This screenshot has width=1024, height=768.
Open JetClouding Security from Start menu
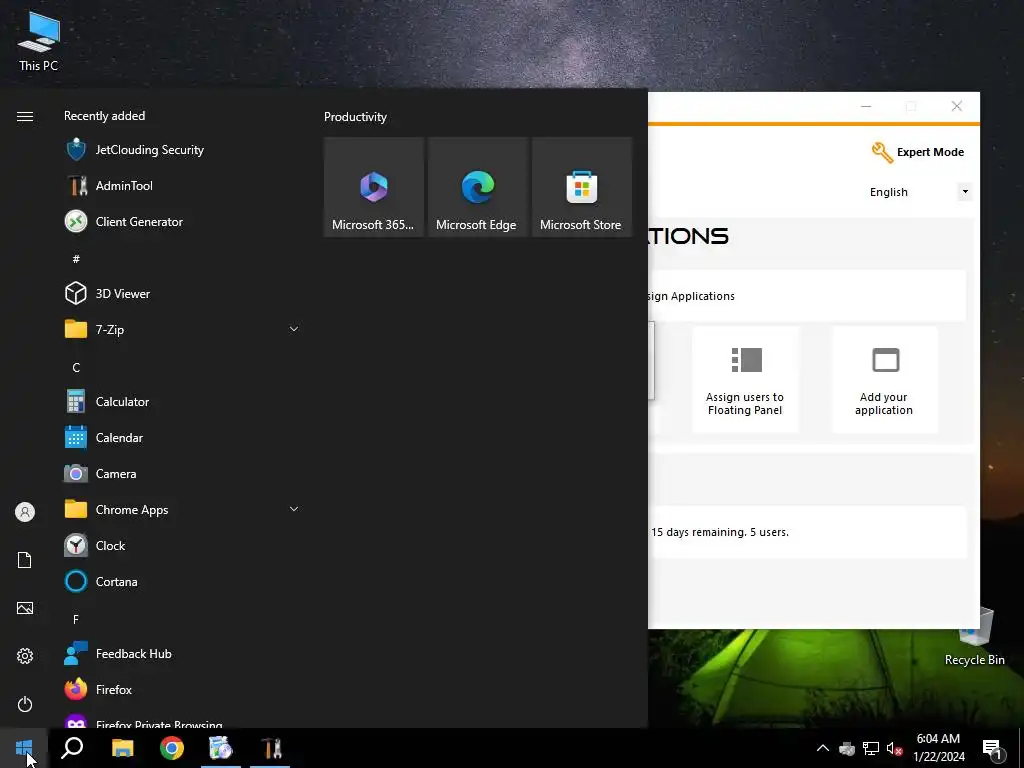point(182,150)
